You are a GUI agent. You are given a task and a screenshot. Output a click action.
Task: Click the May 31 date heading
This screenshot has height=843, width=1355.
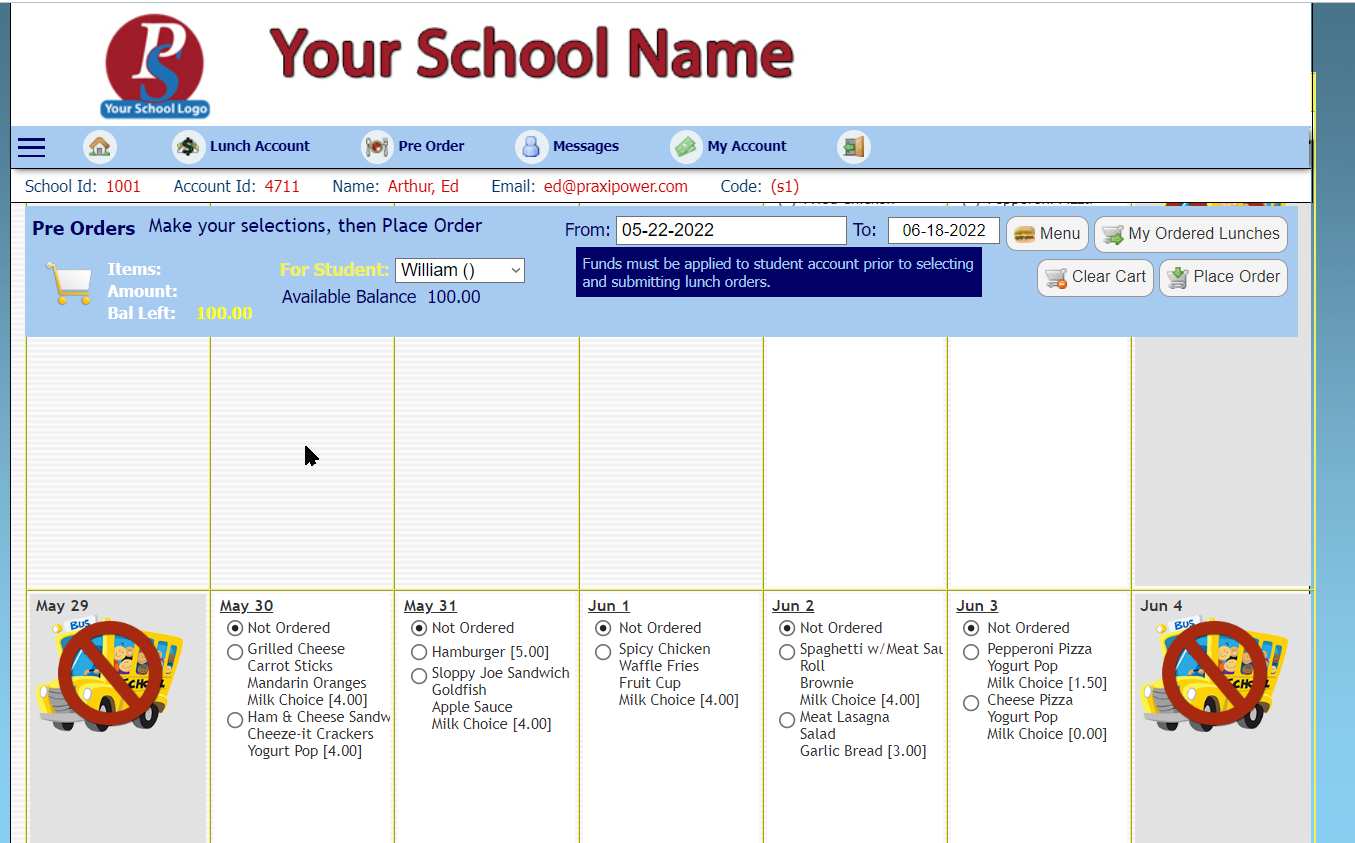[x=430, y=606]
